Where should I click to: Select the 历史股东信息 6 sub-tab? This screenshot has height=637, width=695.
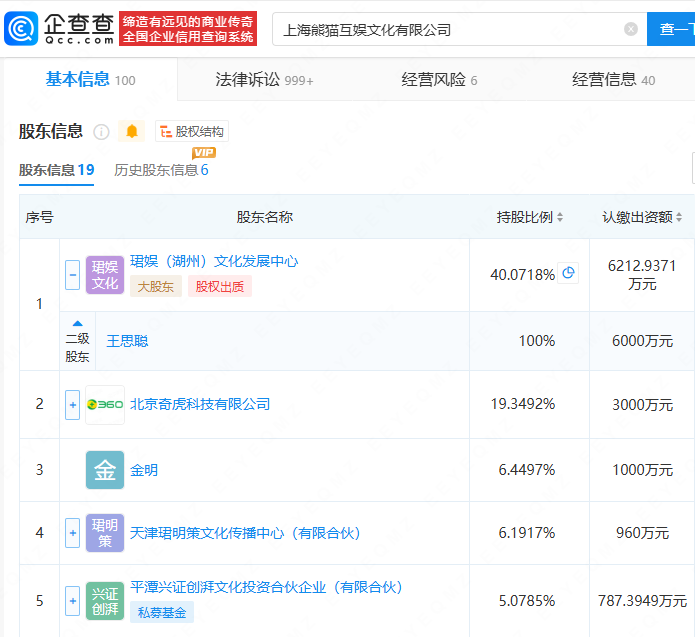coord(161,170)
